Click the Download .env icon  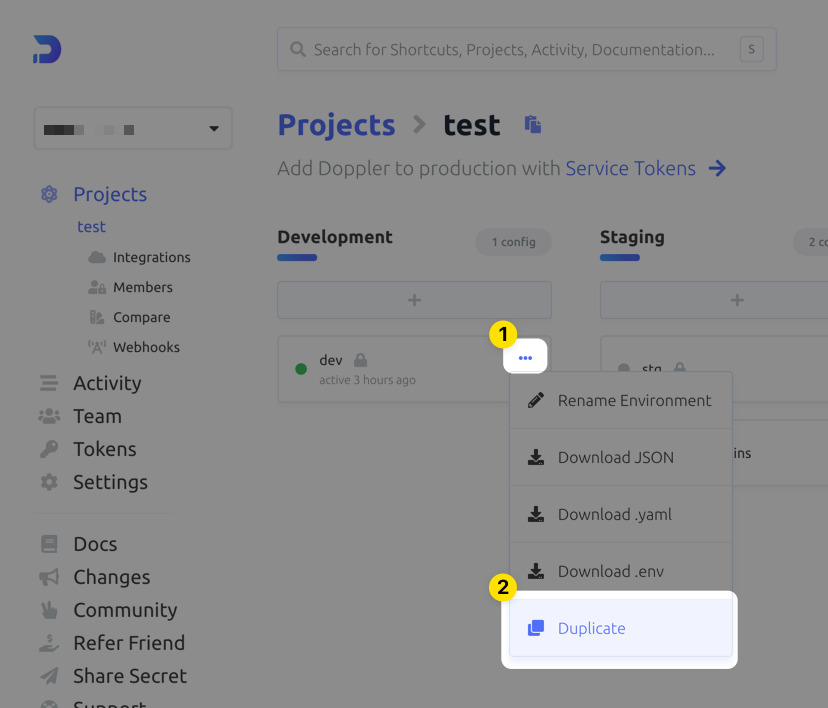pos(535,571)
